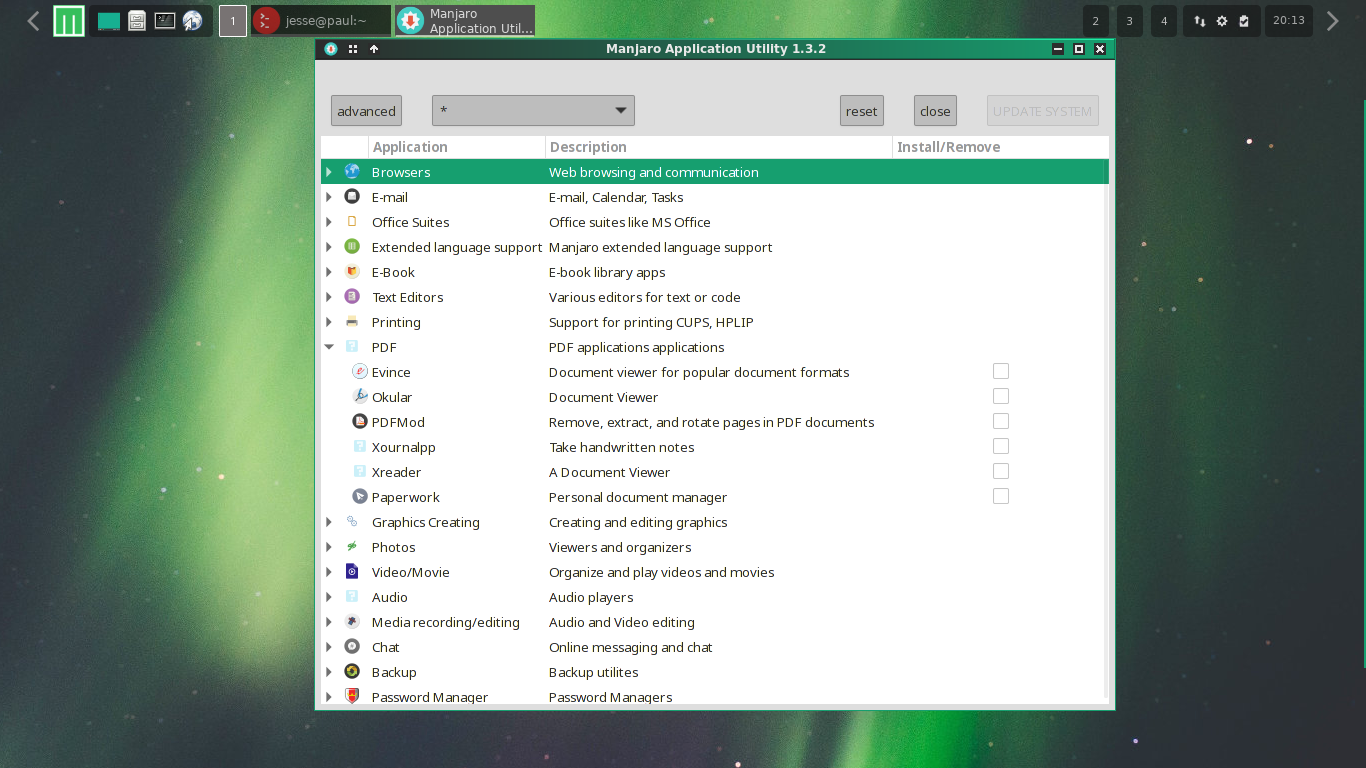Click the Paperwork app icon

click(360, 497)
